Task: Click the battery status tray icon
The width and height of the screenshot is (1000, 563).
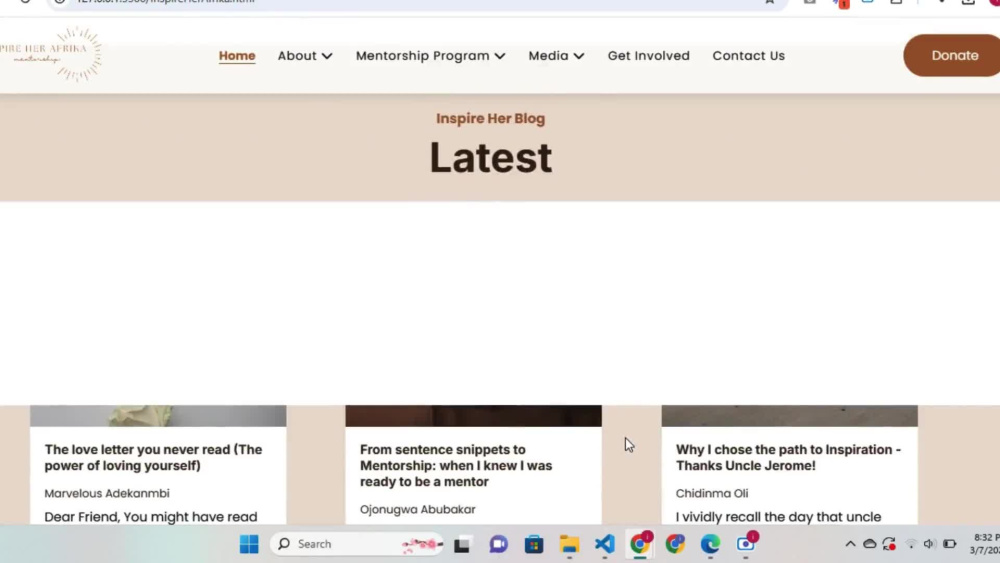Action: click(950, 544)
